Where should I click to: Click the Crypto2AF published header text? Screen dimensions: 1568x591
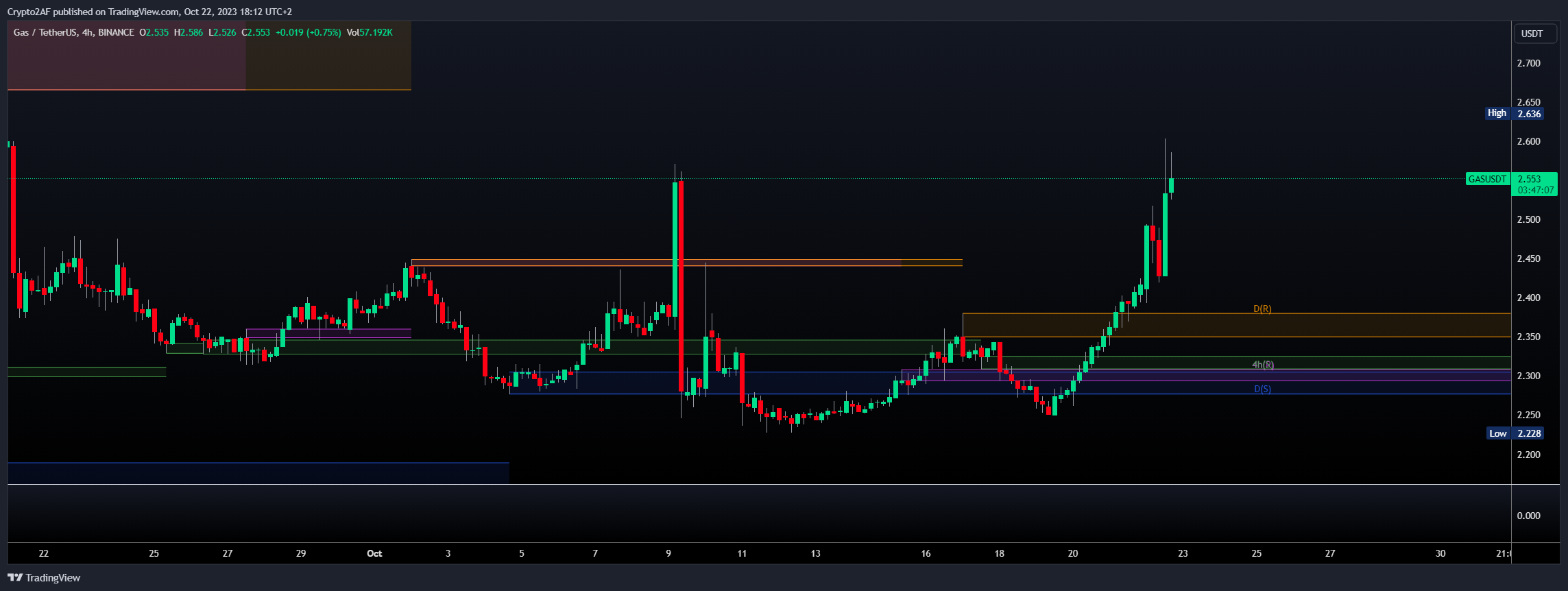coord(149,12)
